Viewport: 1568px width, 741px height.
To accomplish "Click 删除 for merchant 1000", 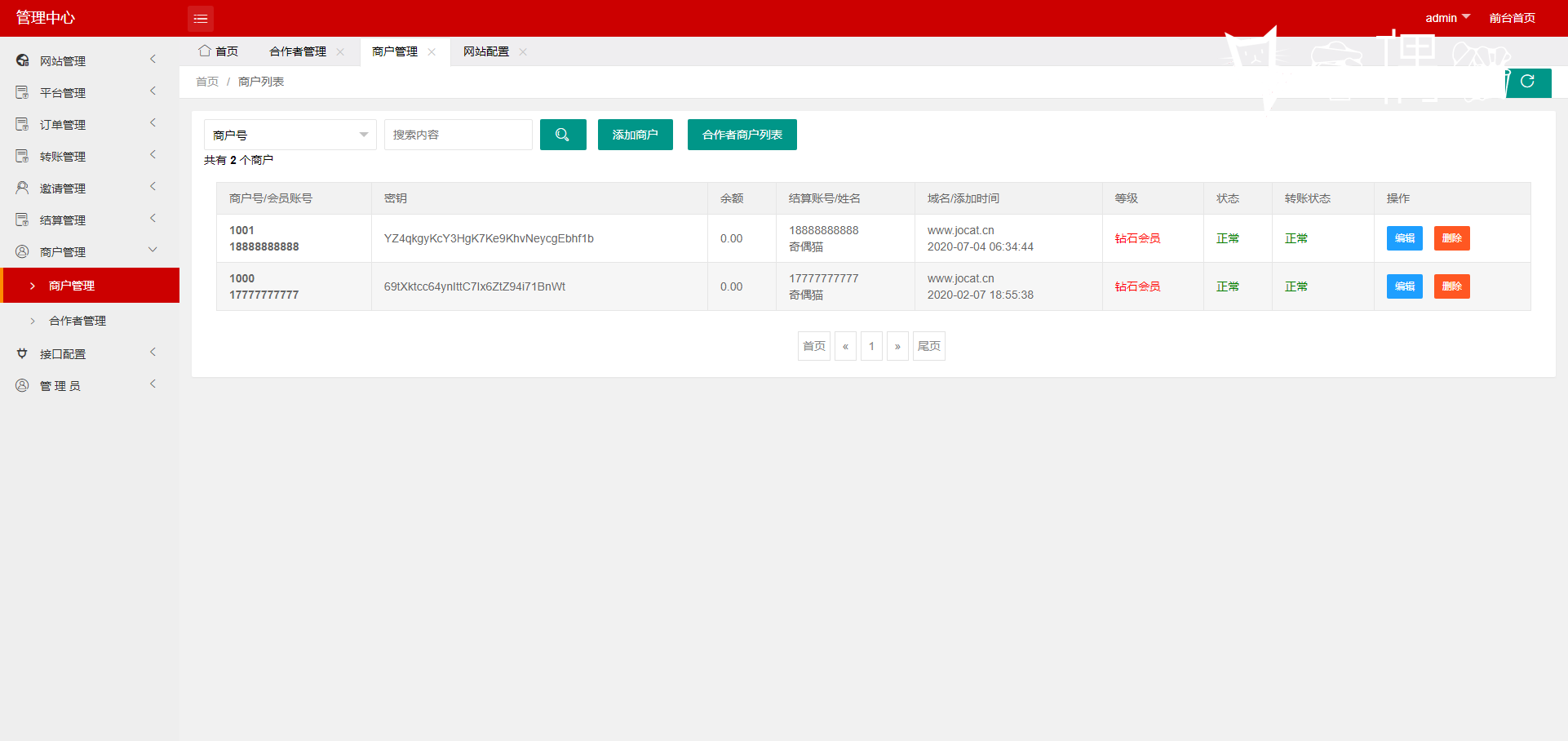I will [1452, 286].
